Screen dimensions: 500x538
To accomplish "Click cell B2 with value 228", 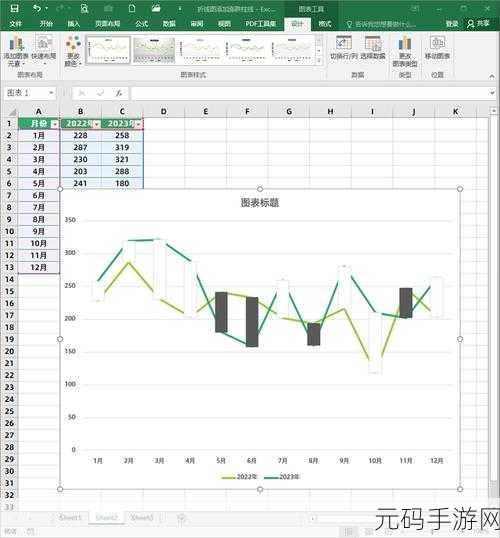I will click(80, 136).
